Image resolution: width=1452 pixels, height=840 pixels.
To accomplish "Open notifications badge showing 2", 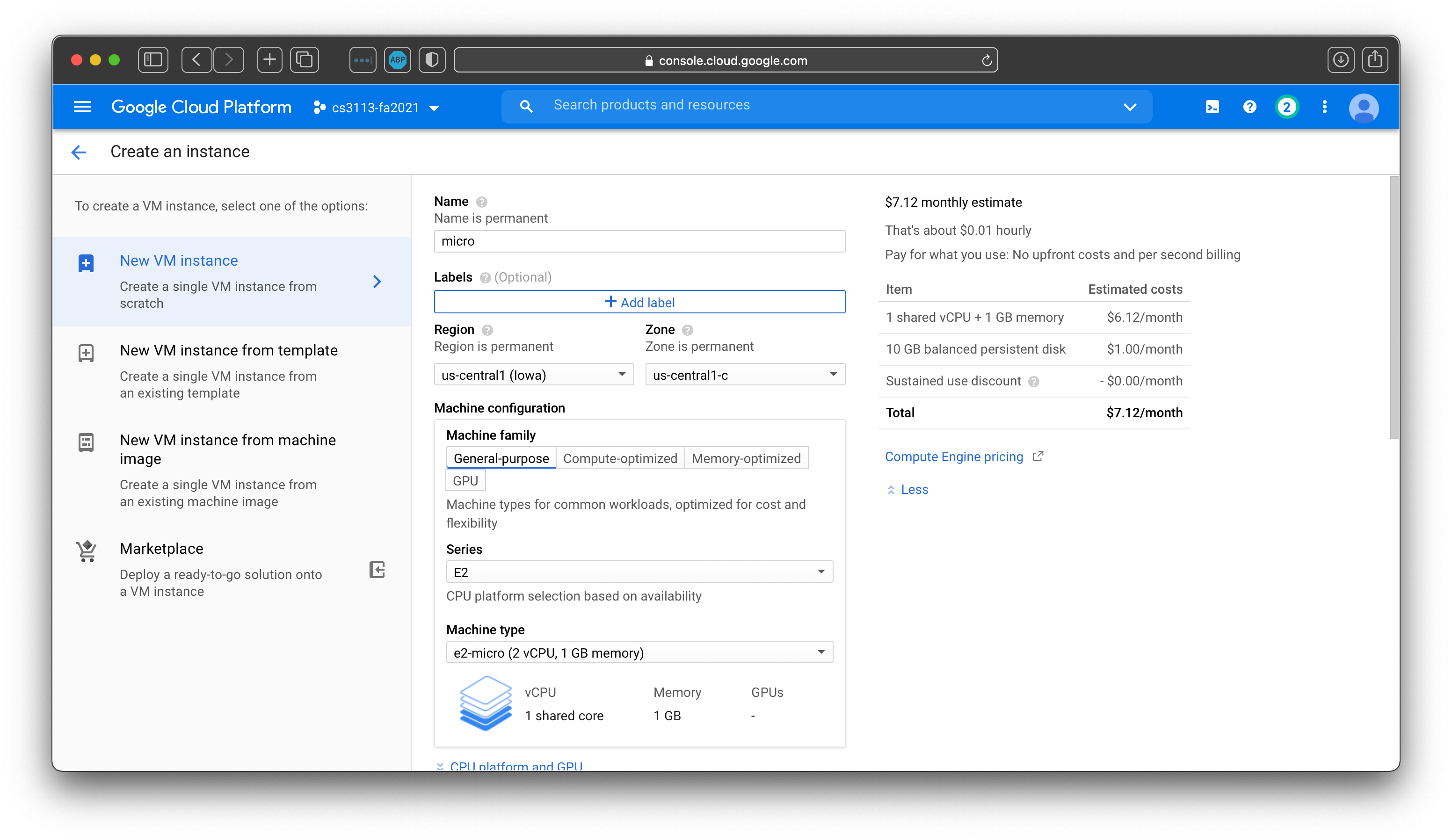I will (1286, 107).
